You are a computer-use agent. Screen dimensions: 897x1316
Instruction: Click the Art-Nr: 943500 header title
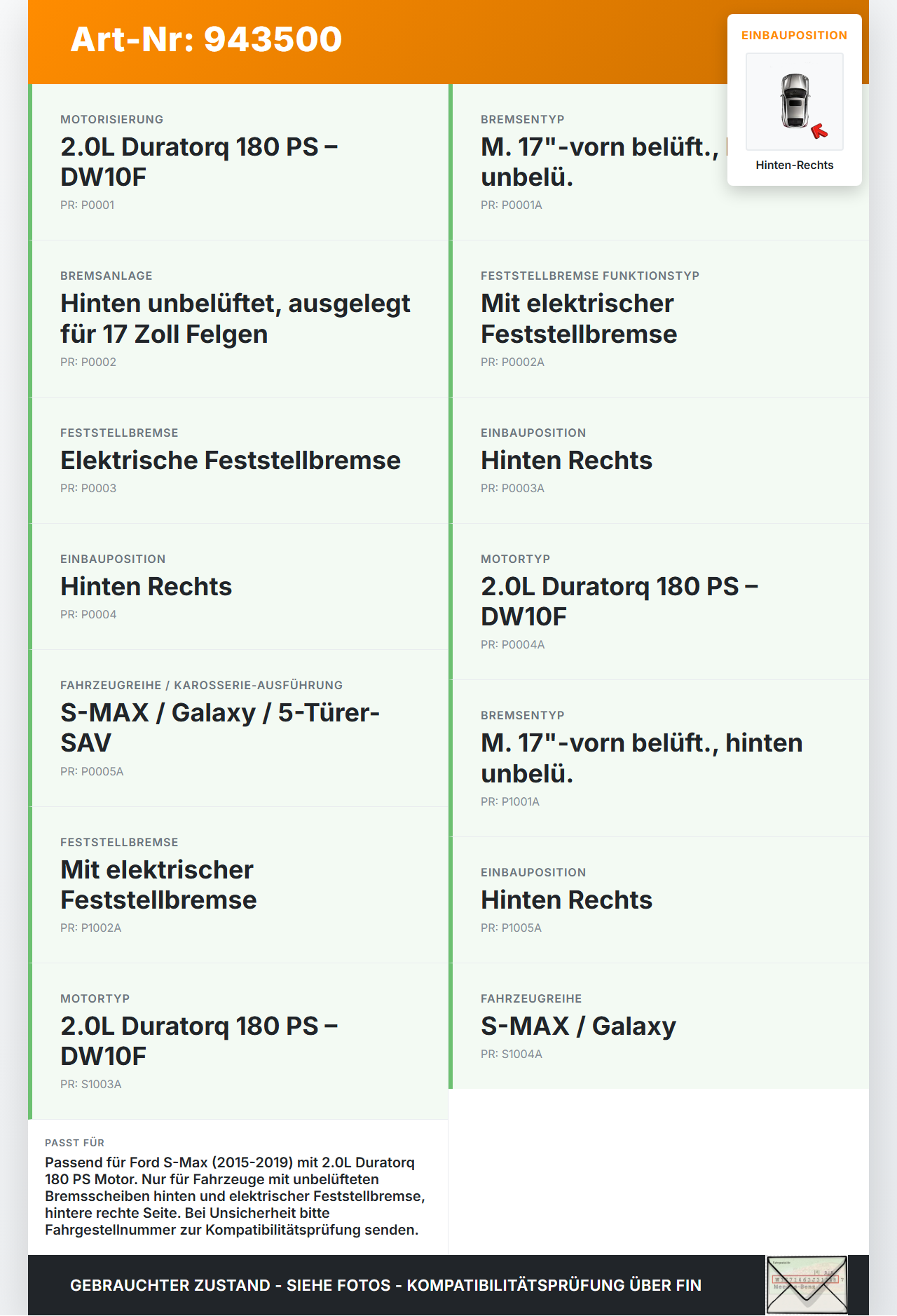coord(206,39)
